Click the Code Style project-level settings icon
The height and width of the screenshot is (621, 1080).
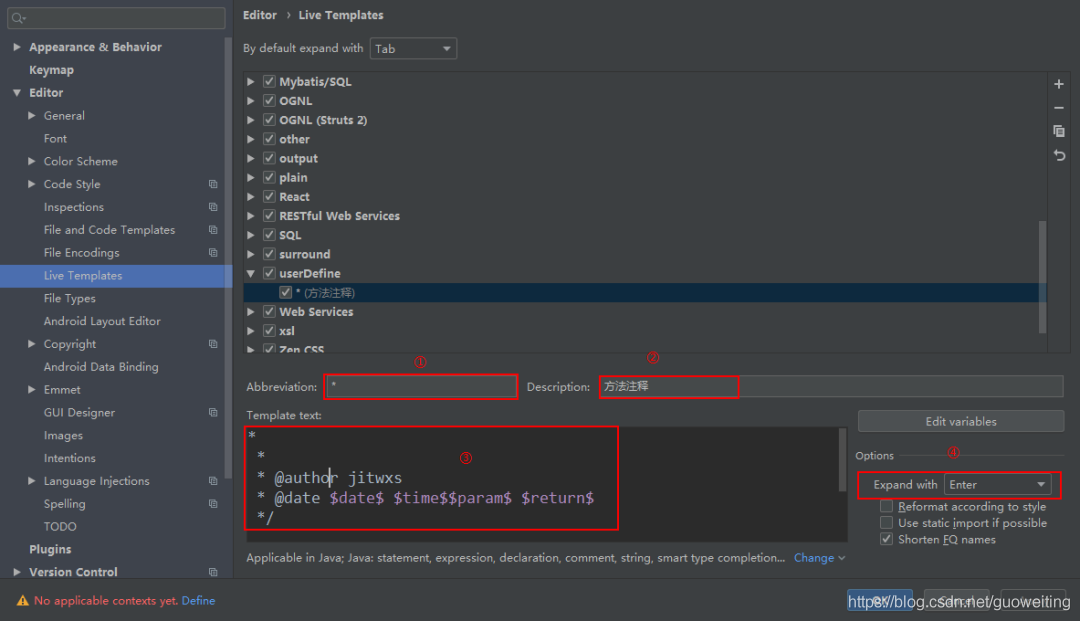(x=213, y=184)
